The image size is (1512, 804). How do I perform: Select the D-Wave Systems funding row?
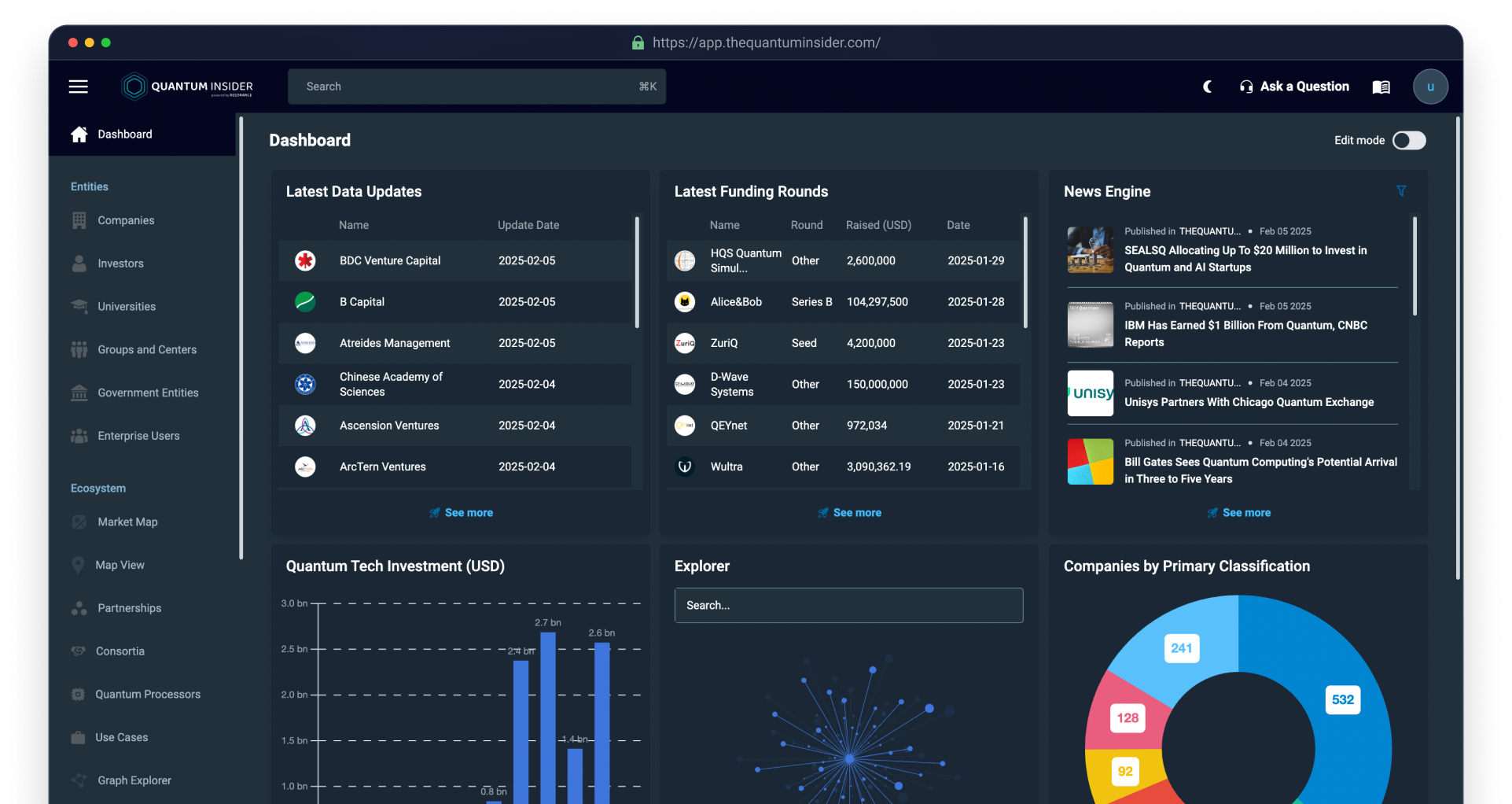coord(843,384)
